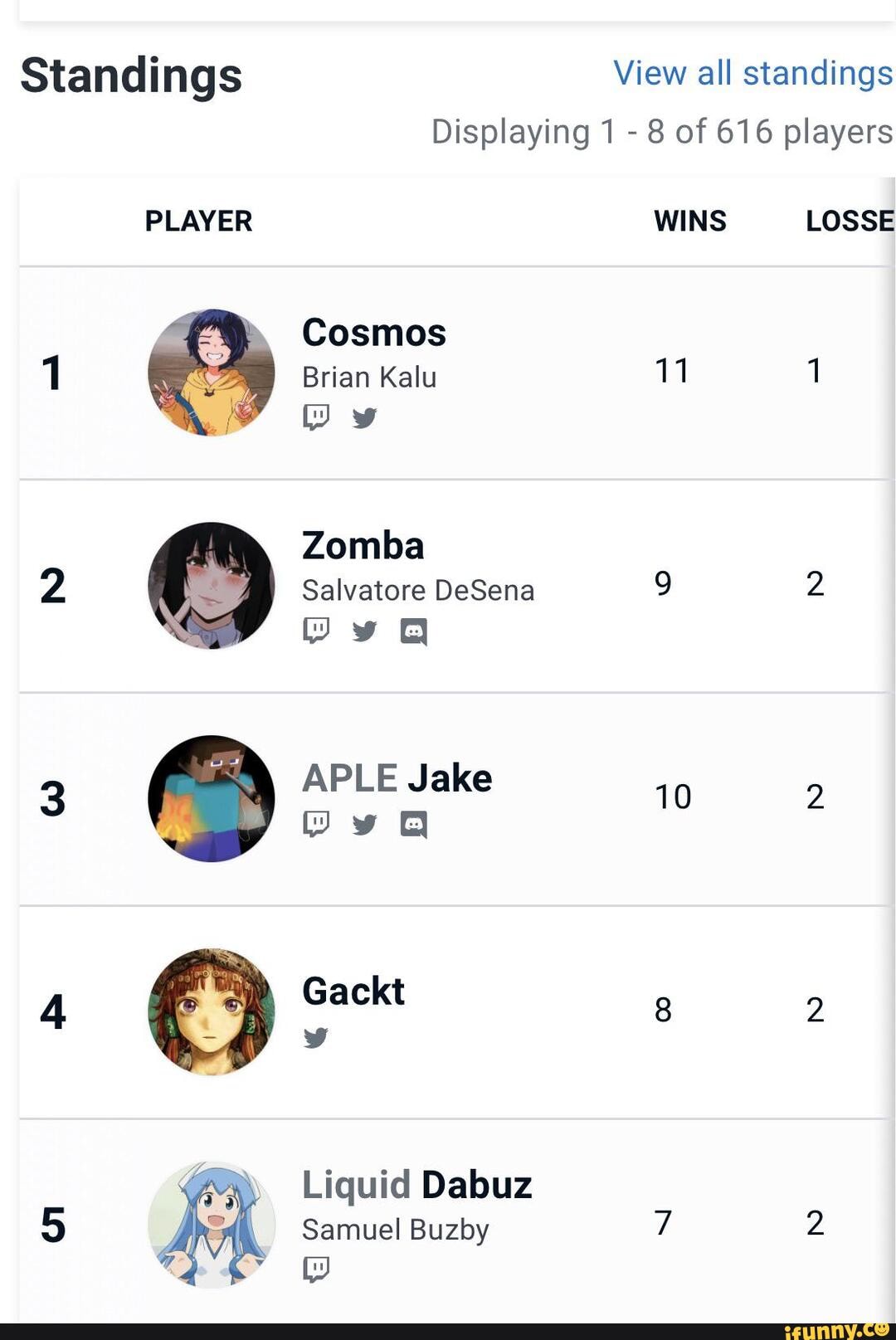Open Zomba's Discord icon
896x1340 pixels.
click(413, 631)
